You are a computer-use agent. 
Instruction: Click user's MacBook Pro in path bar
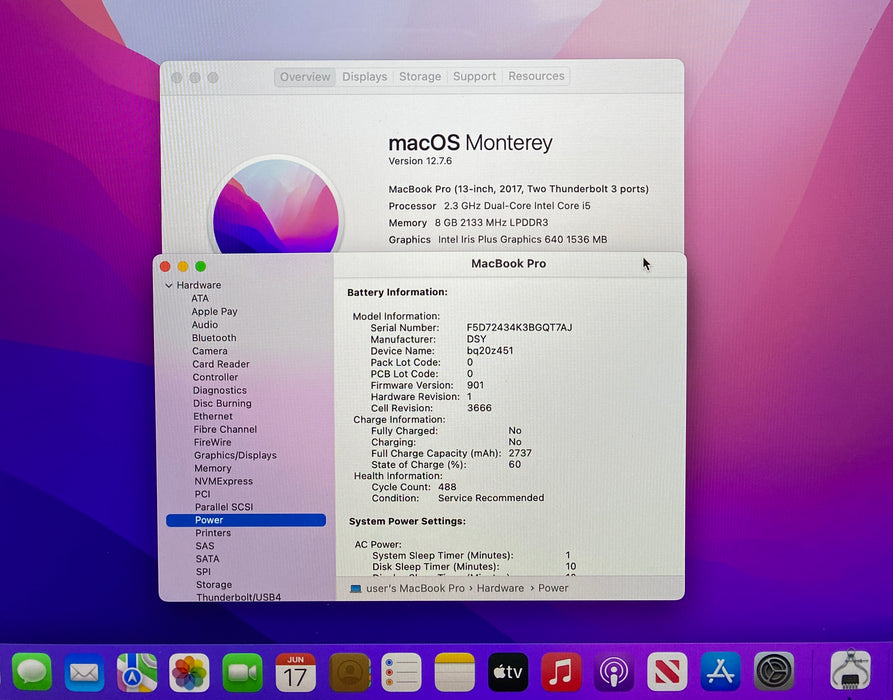(x=415, y=588)
